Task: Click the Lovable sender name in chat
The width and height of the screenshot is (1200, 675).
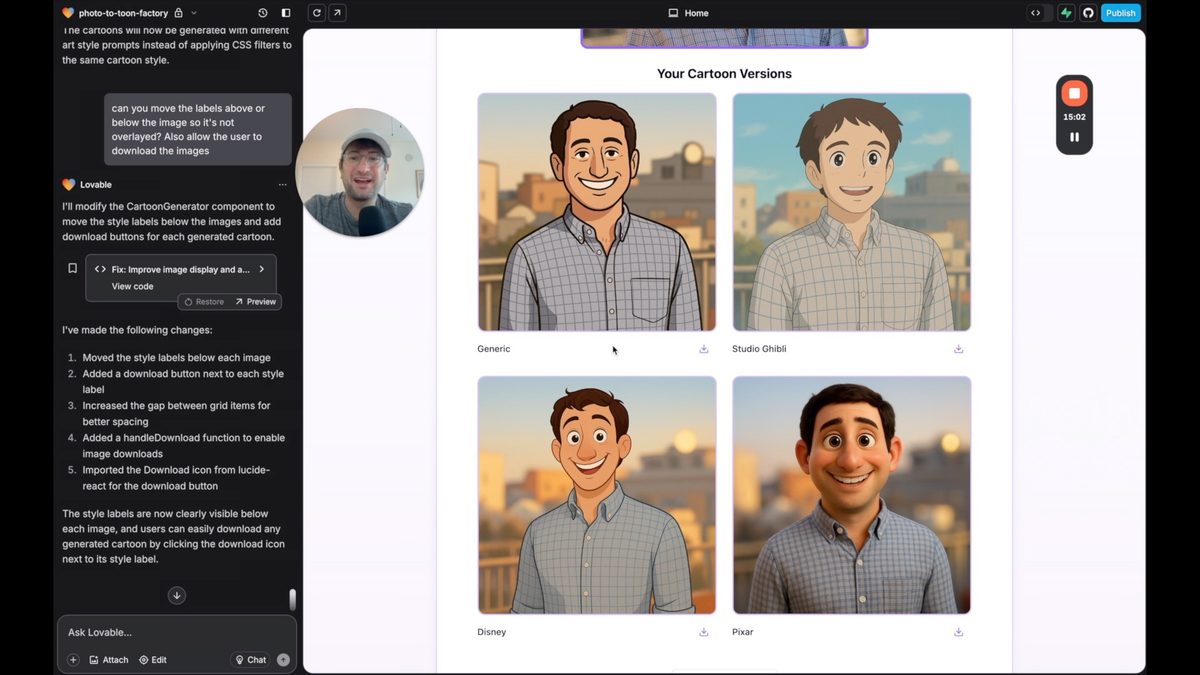Action: click(x=96, y=185)
